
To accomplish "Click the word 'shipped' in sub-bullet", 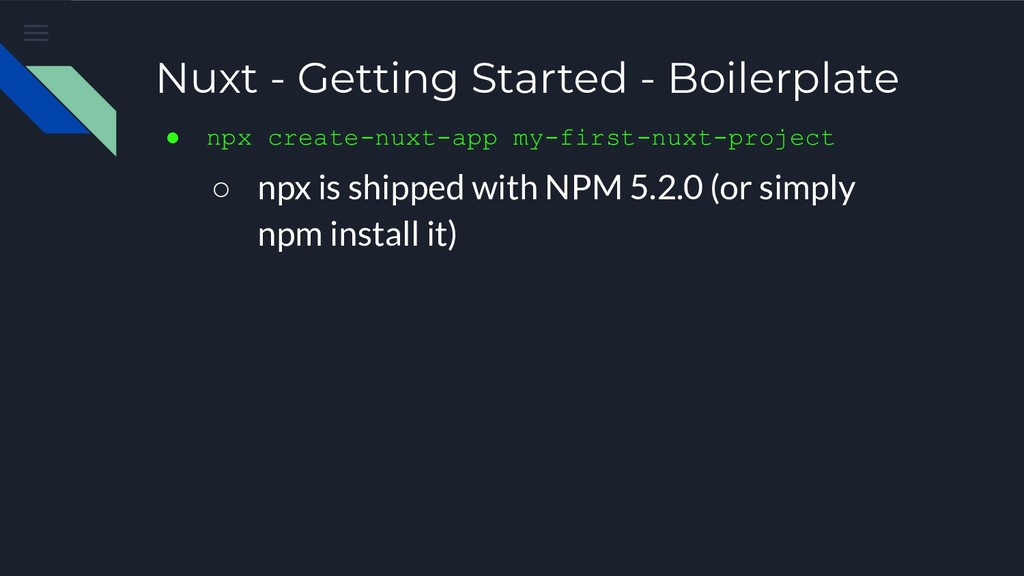I will click(406, 188).
